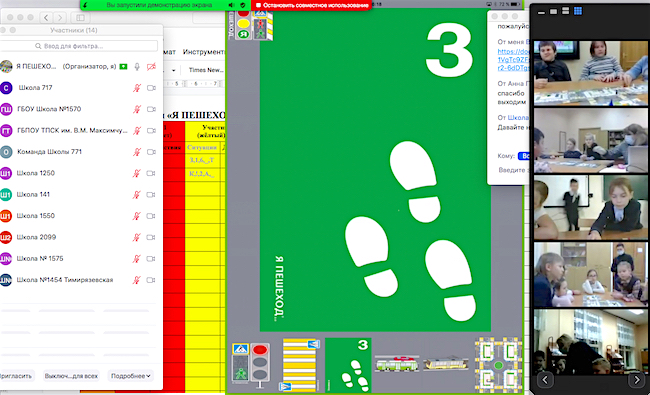Viewport: 650px width, 395px height.
Task: Hide video panel using the minimize-bar icon
Action: click(541, 12)
